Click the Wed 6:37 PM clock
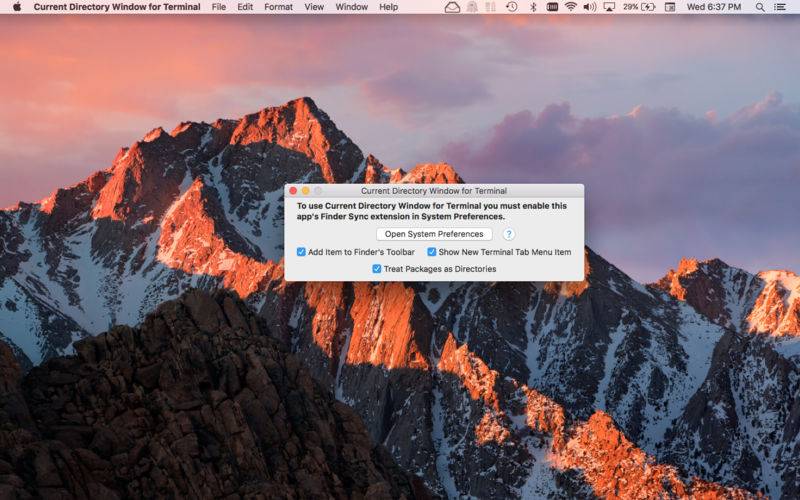Screen dimensions: 800x500 (714, 7)
